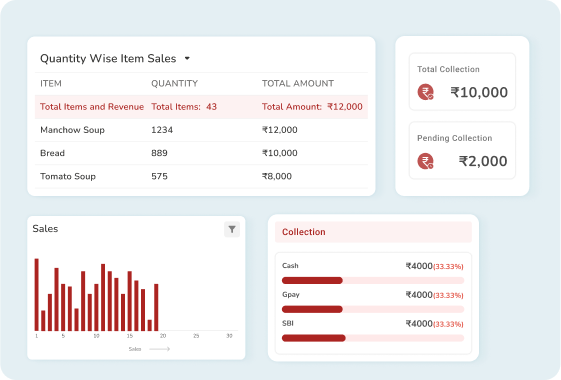Click the tallest first bar in Sales chart
This screenshot has width=561, height=380.
(x=36, y=294)
